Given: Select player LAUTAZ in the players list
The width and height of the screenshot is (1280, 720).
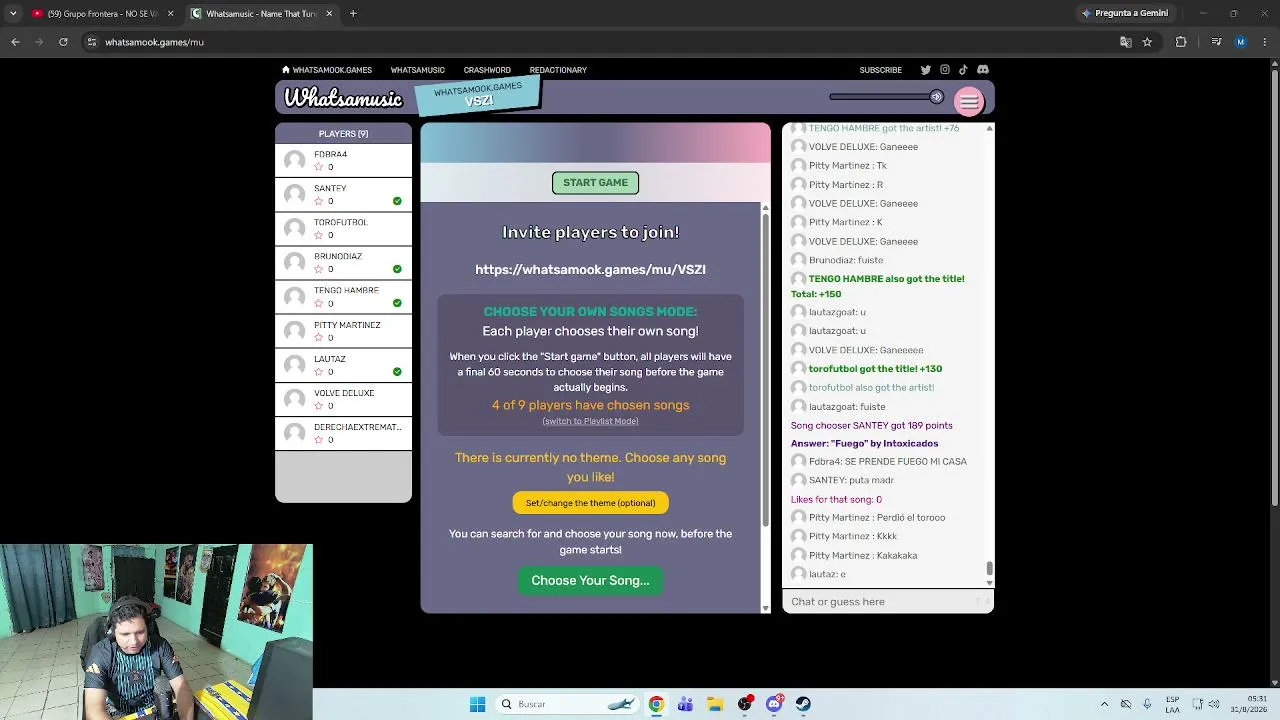Looking at the screenshot, I should (x=343, y=365).
